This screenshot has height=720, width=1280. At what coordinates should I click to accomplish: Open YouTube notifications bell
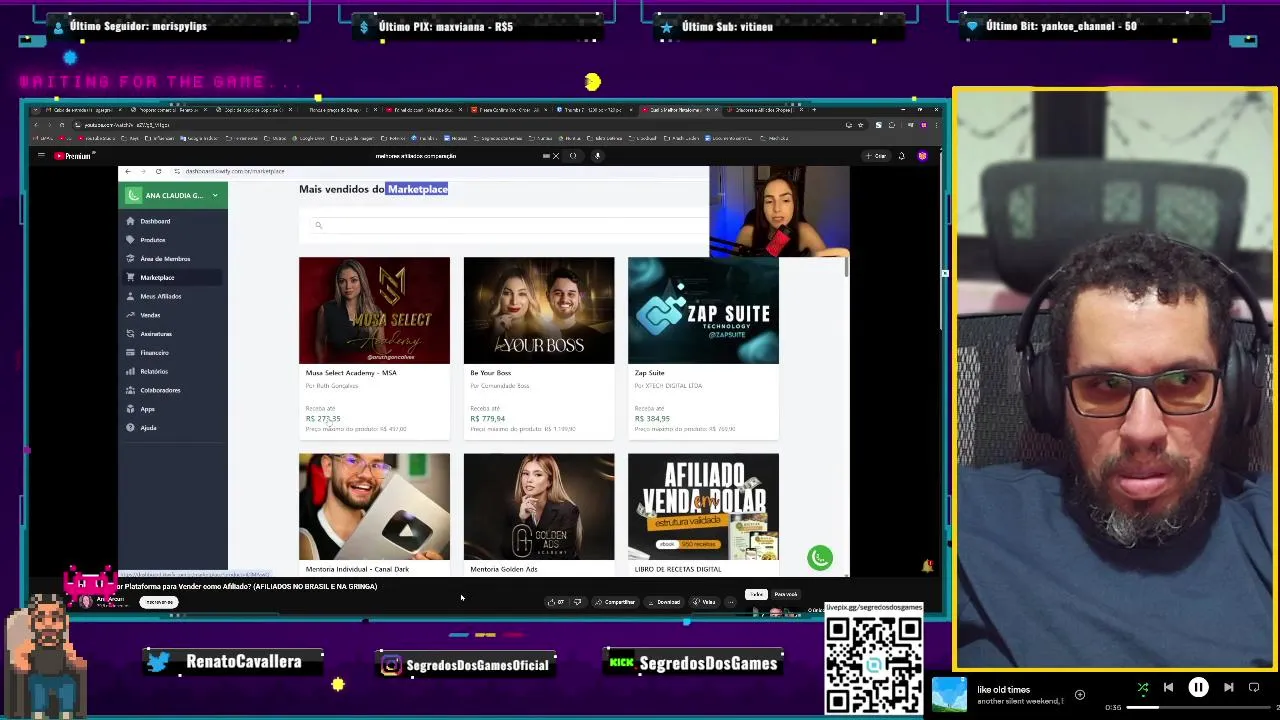click(x=901, y=156)
